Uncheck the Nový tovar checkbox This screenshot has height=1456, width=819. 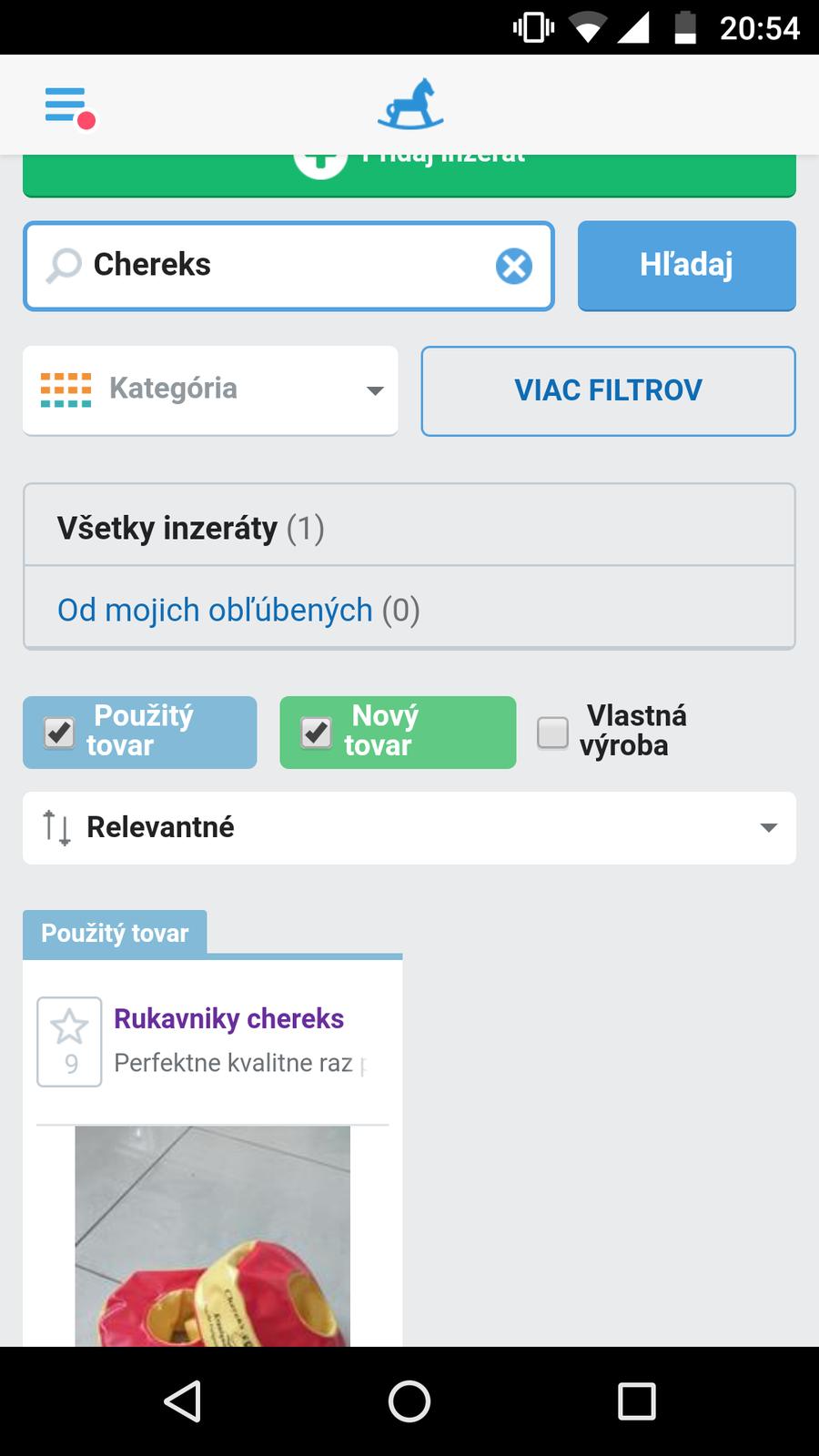pyautogui.click(x=317, y=733)
